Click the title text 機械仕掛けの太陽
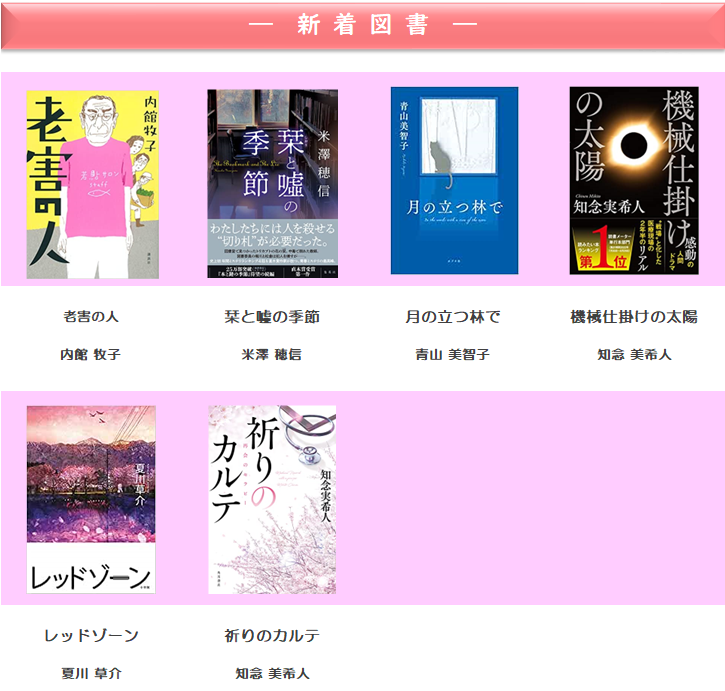The height and width of the screenshot is (691, 725). [x=634, y=317]
